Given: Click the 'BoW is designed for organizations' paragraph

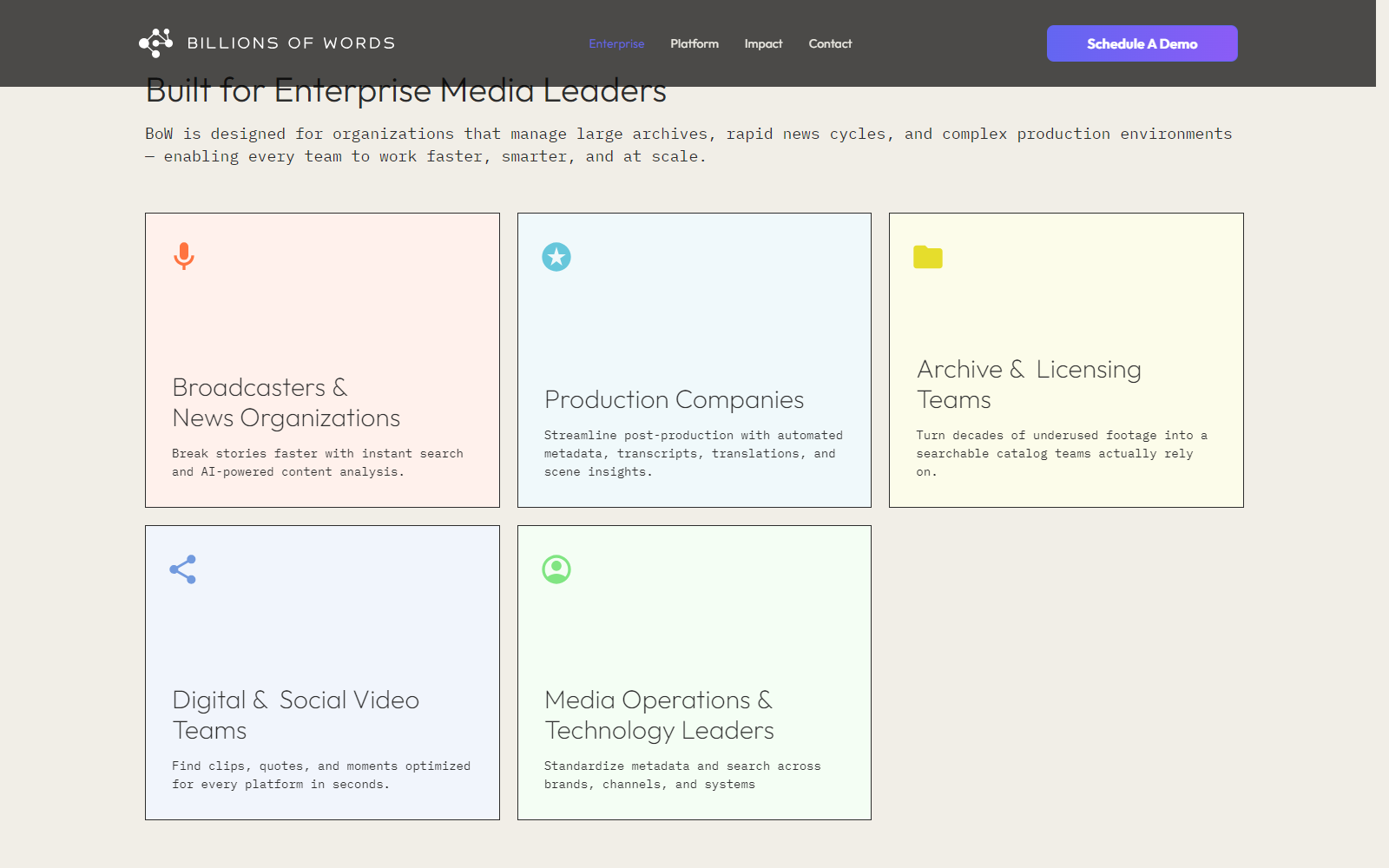Looking at the screenshot, I should tap(688, 145).
